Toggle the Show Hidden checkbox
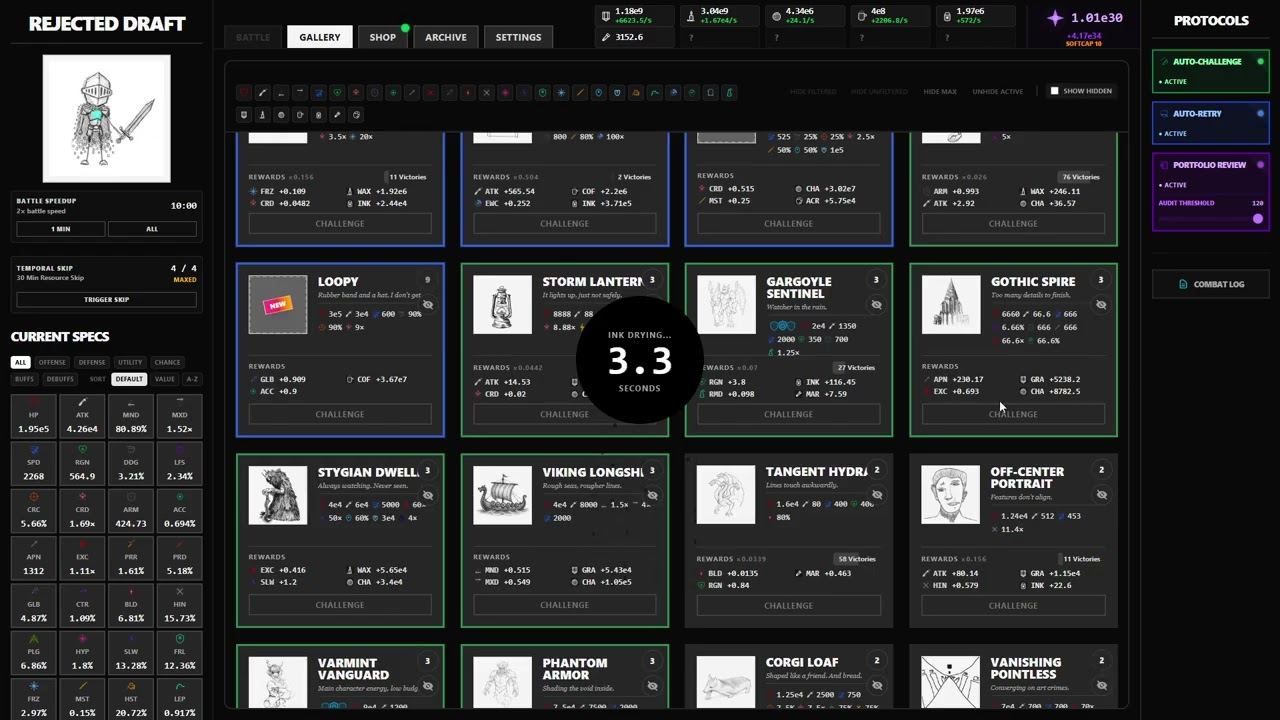Image resolution: width=1280 pixels, height=720 pixels. pyautogui.click(x=1054, y=91)
